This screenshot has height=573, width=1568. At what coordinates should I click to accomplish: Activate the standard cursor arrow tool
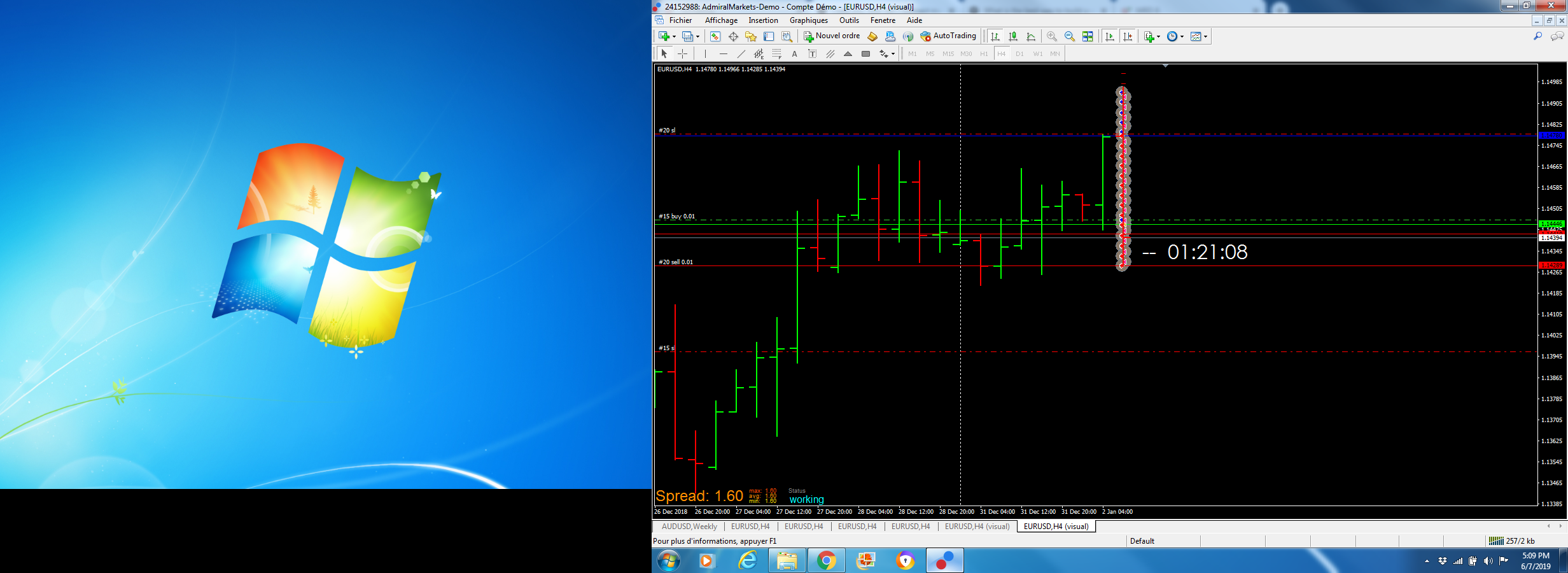664,53
